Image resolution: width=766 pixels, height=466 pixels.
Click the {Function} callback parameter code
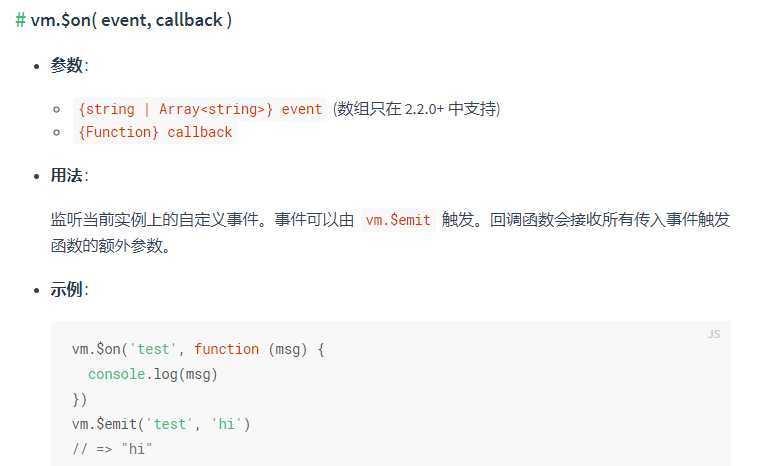[155, 132]
